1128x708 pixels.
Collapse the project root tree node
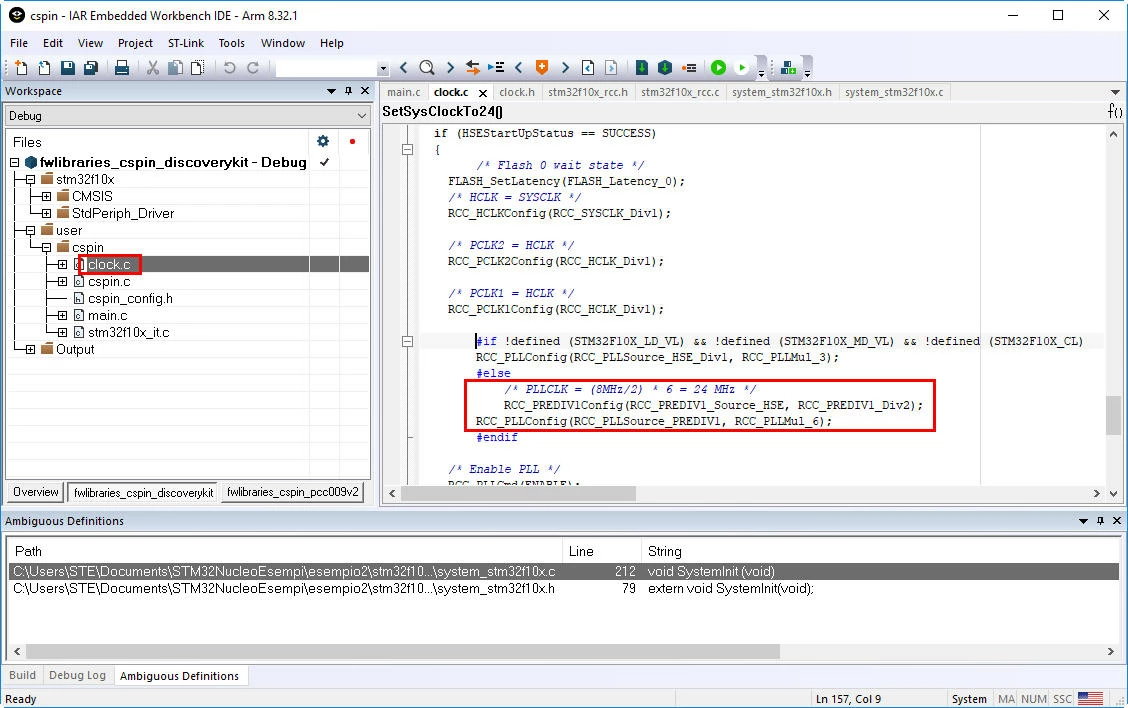[14, 163]
